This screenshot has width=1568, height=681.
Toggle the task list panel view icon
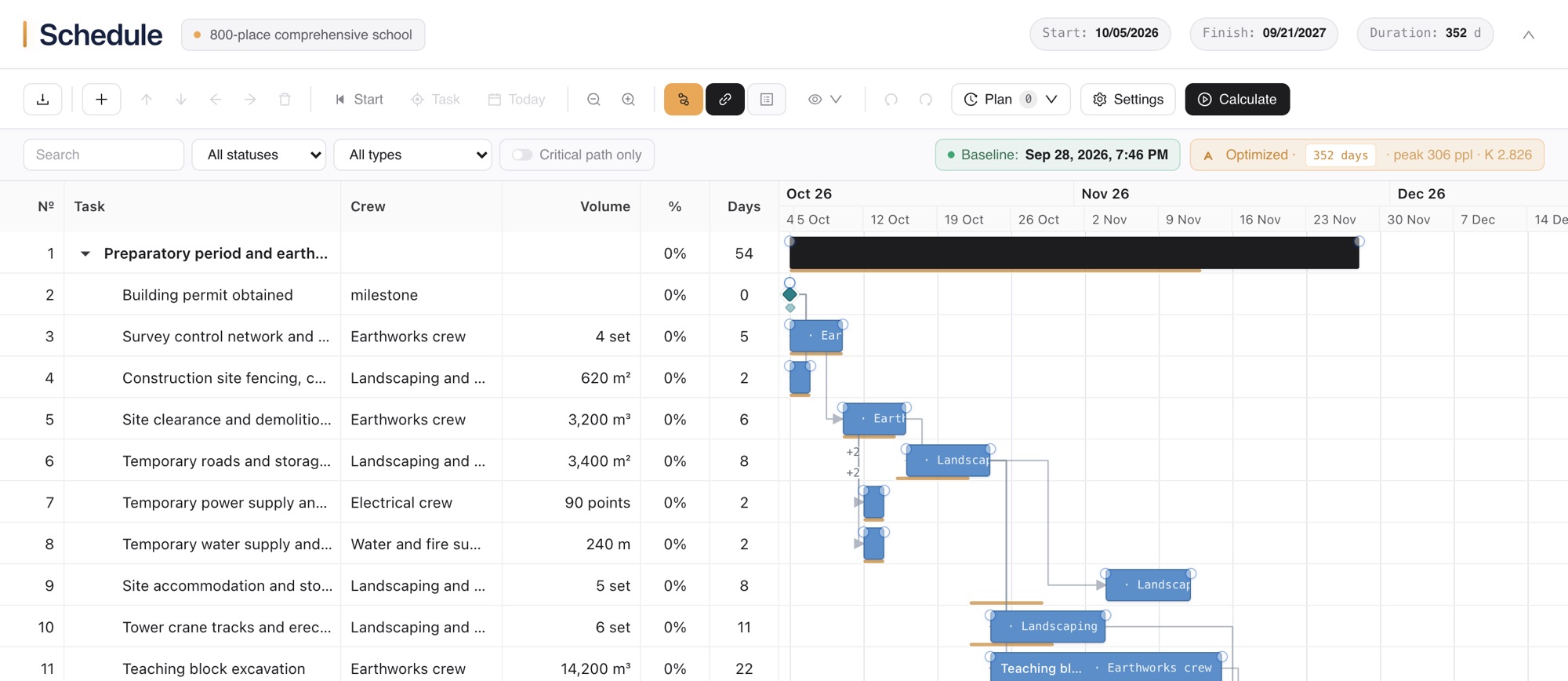tap(767, 100)
